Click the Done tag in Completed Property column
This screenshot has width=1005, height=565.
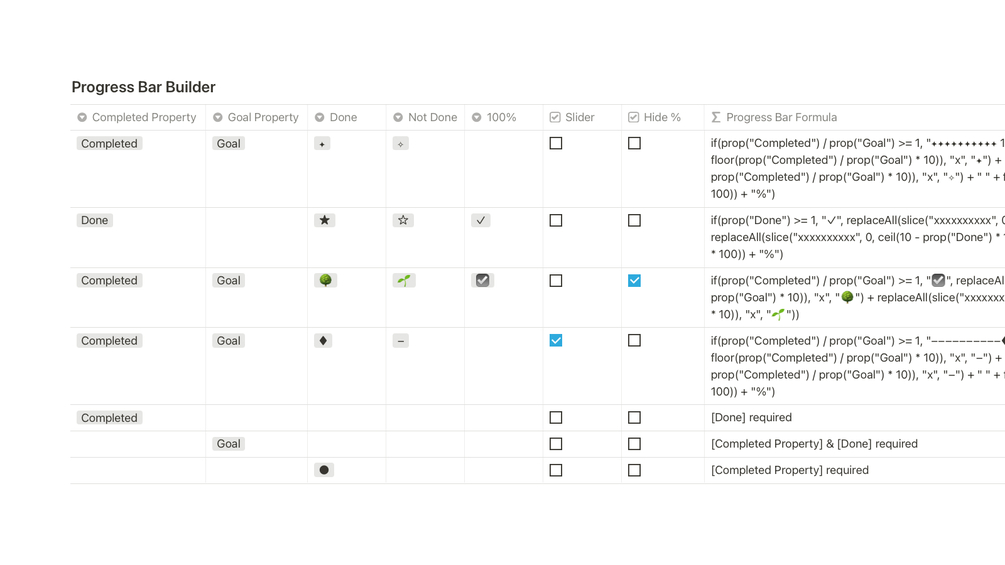point(95,220)
